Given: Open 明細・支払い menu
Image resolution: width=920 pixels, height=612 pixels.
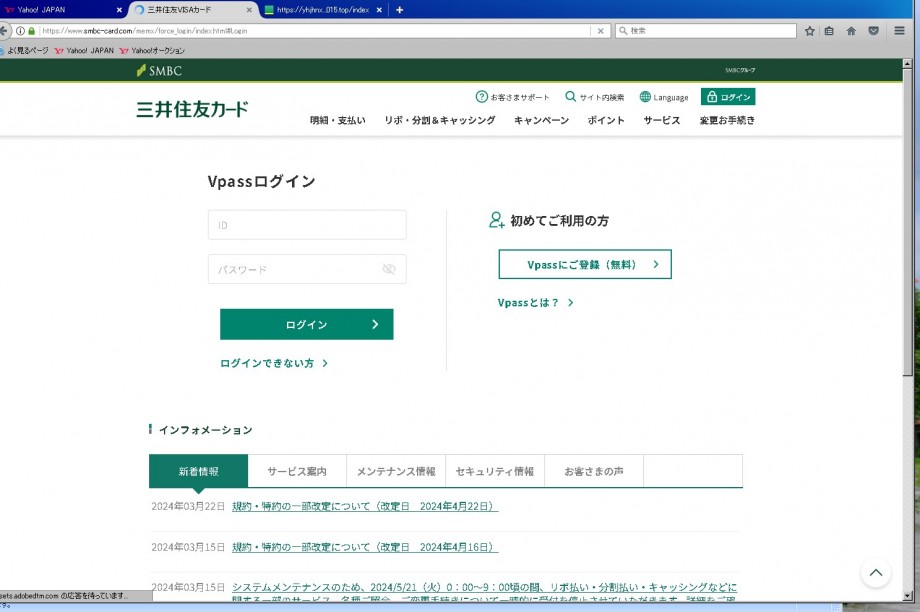Looking at the screenshot, I should (x=337, y=120).
